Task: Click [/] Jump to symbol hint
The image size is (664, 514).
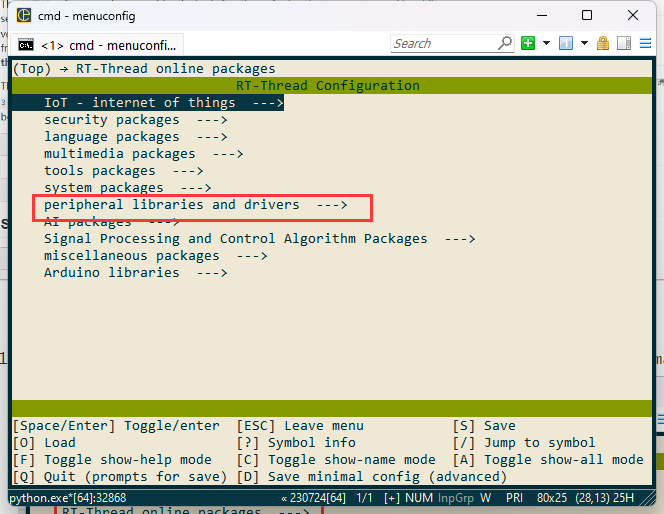Action: (x=524, y=443)
